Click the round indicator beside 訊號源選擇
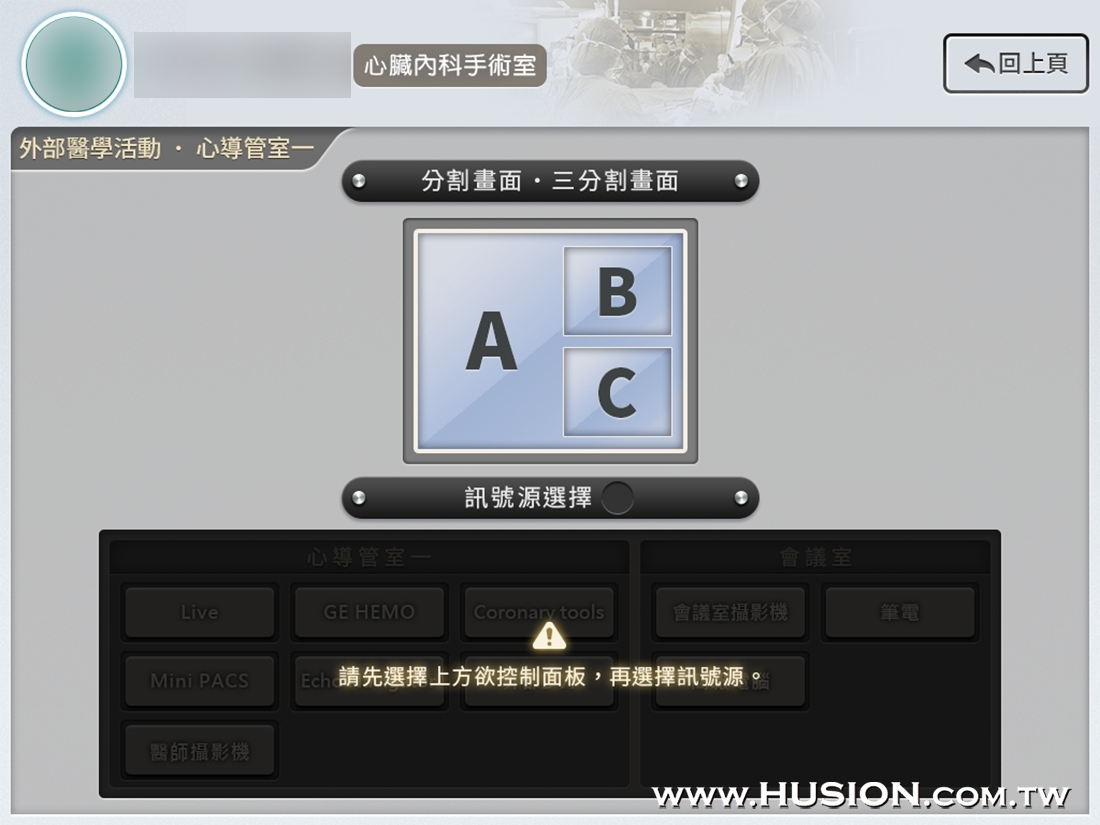The width and height of the screenshot is (1100, 825). (617, 498)
